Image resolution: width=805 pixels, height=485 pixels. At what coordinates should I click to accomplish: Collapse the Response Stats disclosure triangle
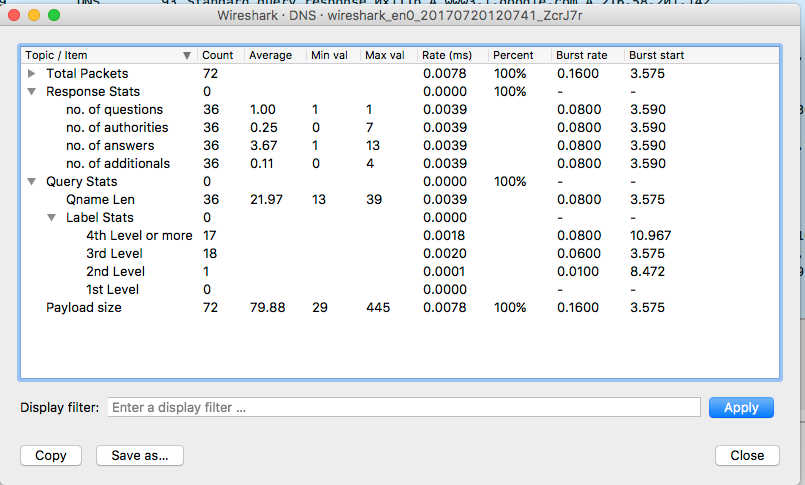(x=32, y=92)
